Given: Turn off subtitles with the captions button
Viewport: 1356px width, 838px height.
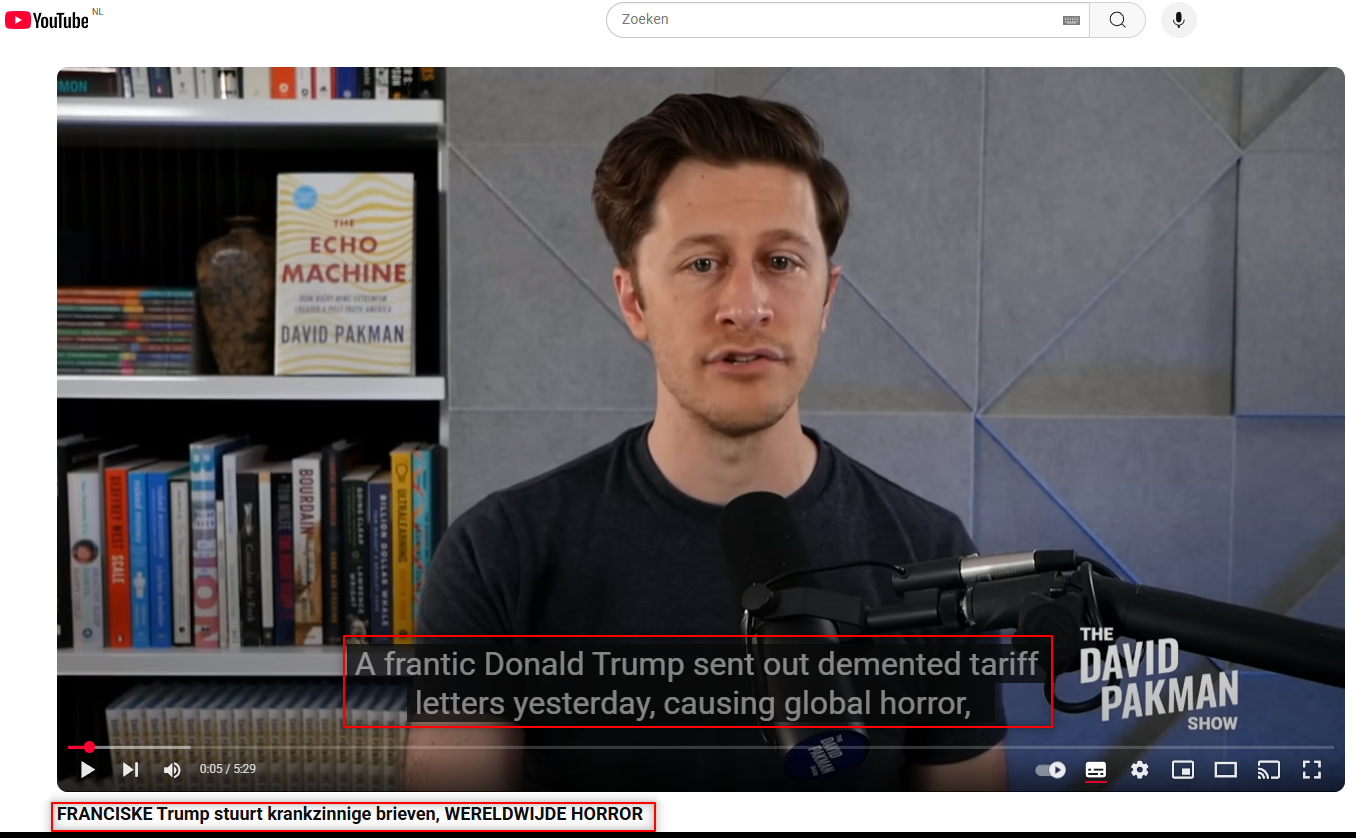Looking at the screenshot, I should pyautogui.click(x=1096, y=770).
